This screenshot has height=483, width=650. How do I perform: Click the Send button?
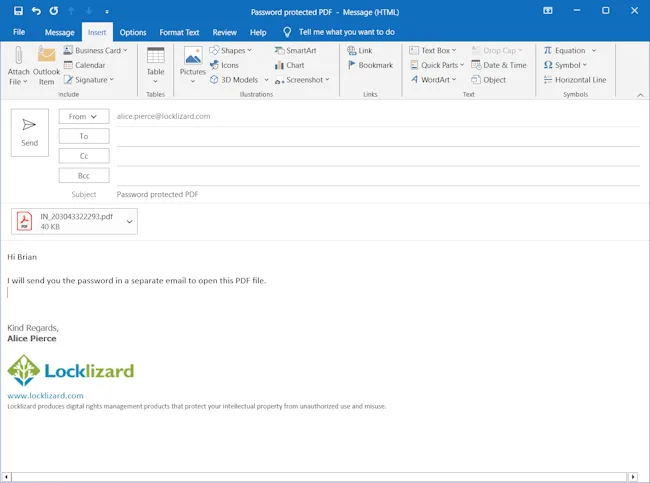coord(29,132)
